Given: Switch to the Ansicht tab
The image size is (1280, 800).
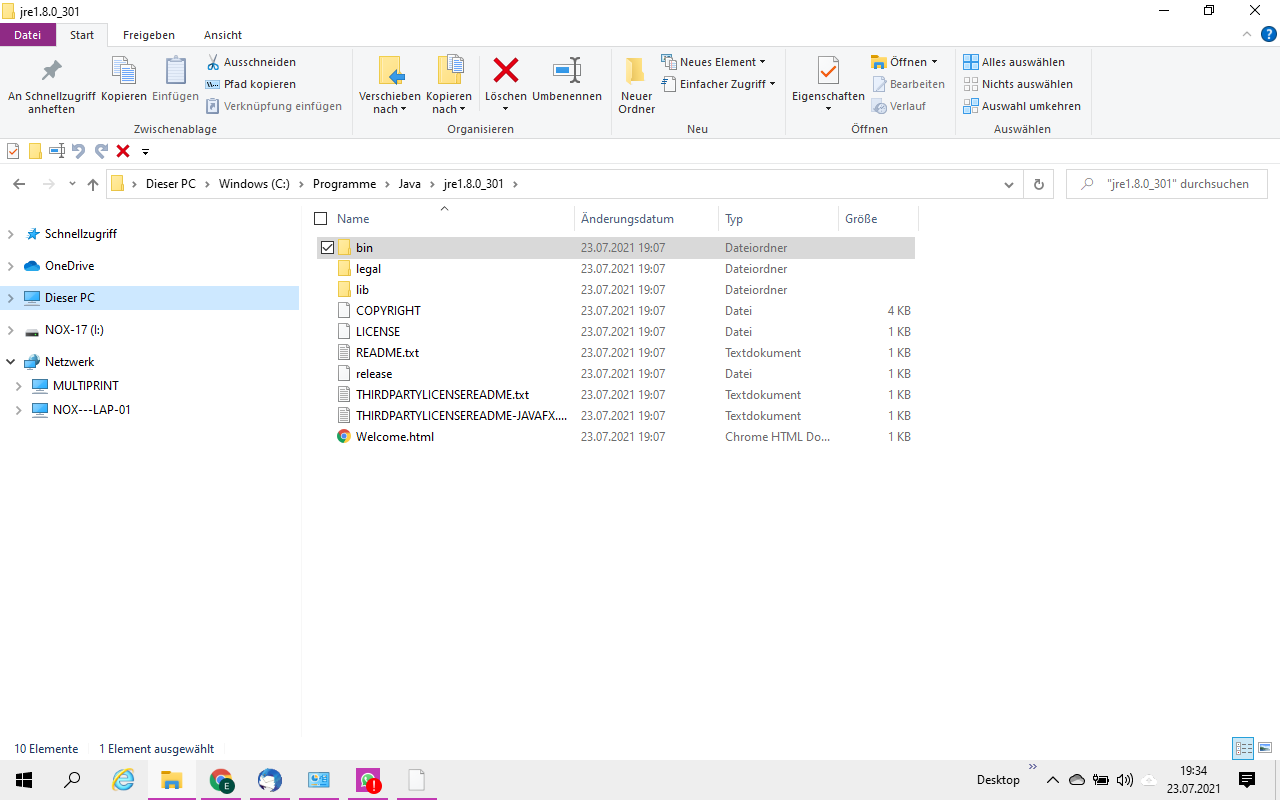Looking at the screenshot, I should point(222,35).
